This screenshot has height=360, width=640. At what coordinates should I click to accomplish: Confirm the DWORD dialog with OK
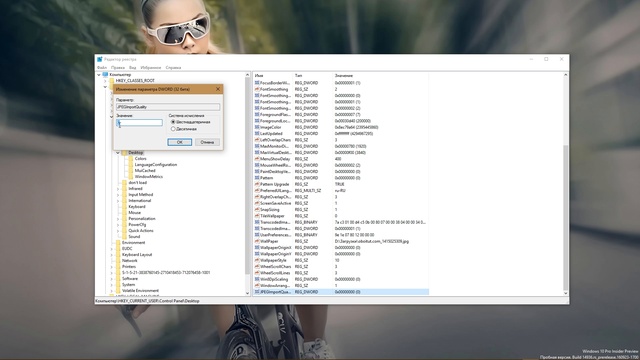[180, 142]
